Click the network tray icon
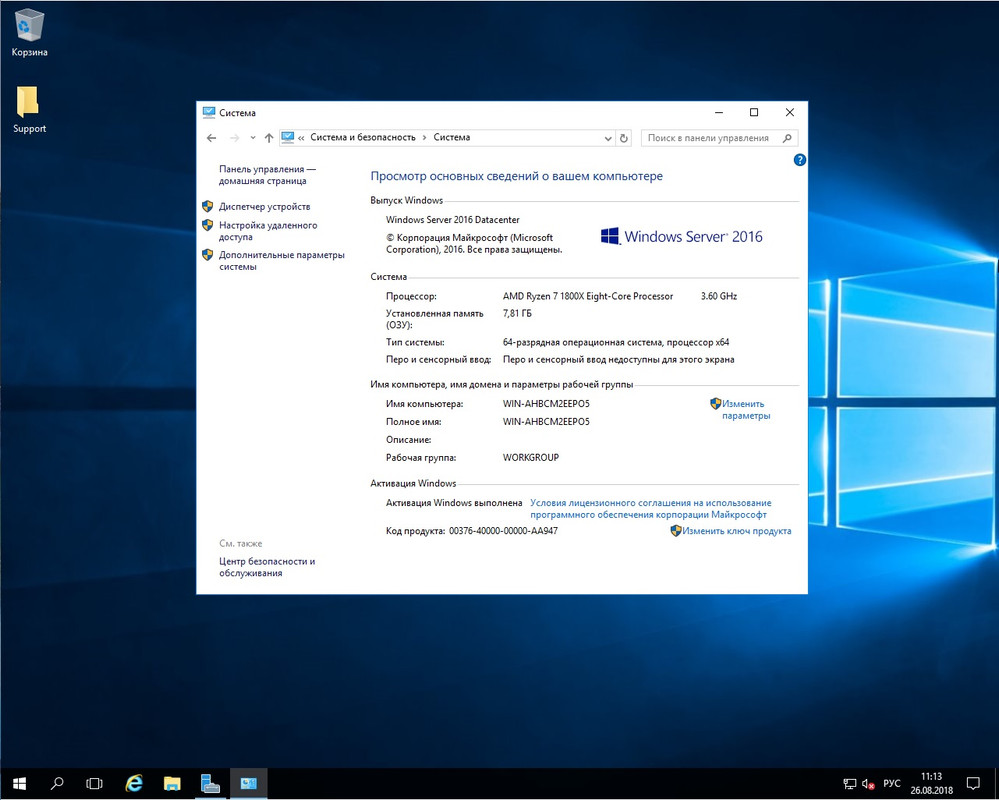The width and height of the screenshot is (999, 800). [850, 784]
